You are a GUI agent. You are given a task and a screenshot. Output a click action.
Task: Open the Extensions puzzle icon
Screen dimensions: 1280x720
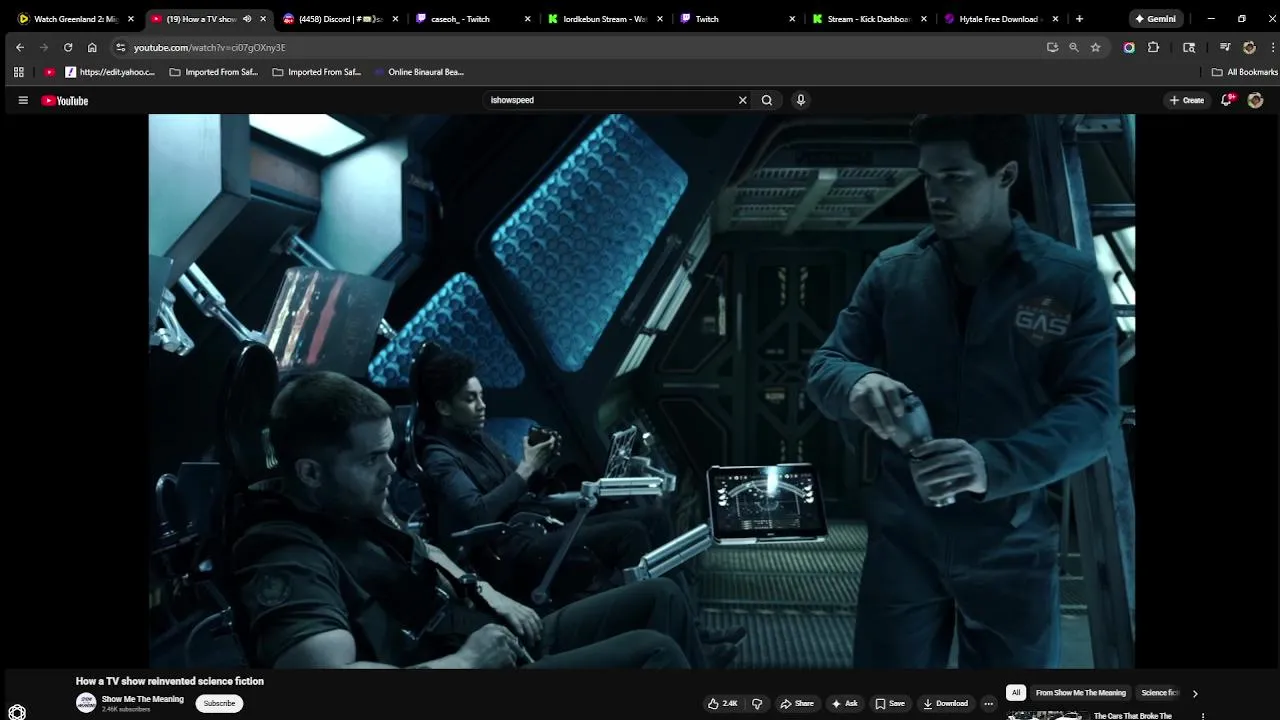[x=1153, y=47]
